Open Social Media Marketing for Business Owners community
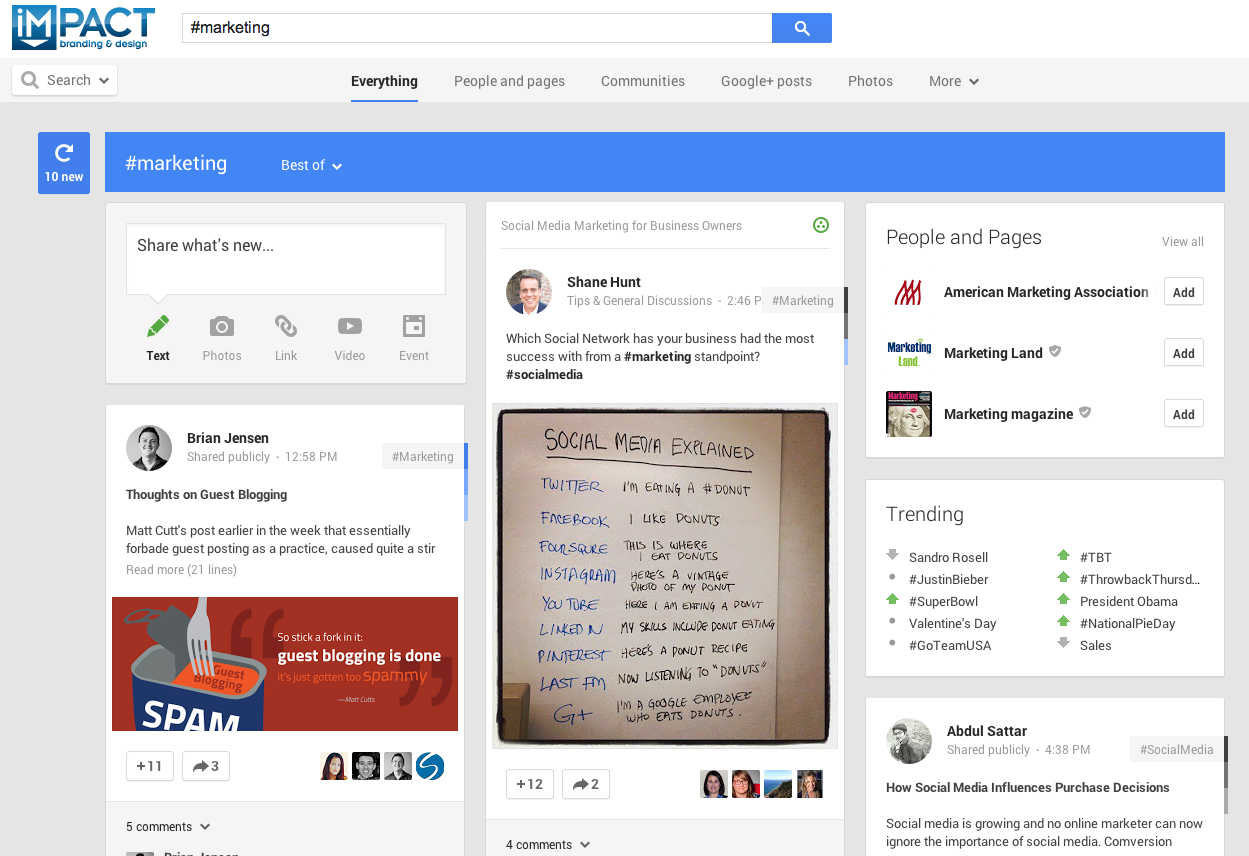Screen dimensions: 1249x856 [621, 226]
